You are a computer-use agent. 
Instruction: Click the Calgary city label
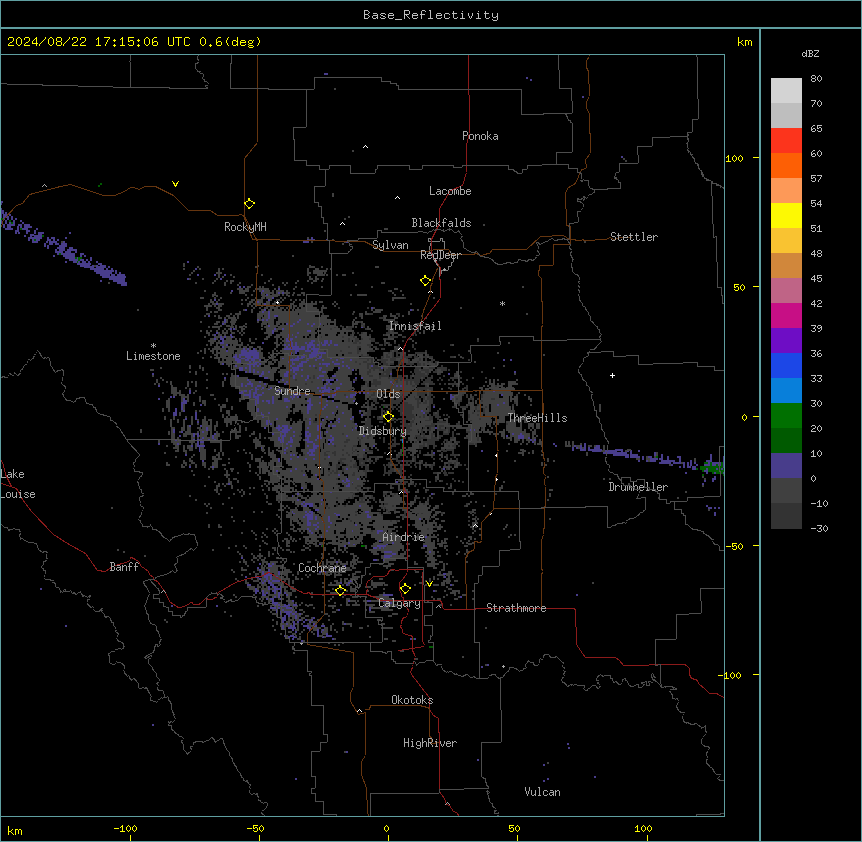pyautogui.click(x=399, y=603)
